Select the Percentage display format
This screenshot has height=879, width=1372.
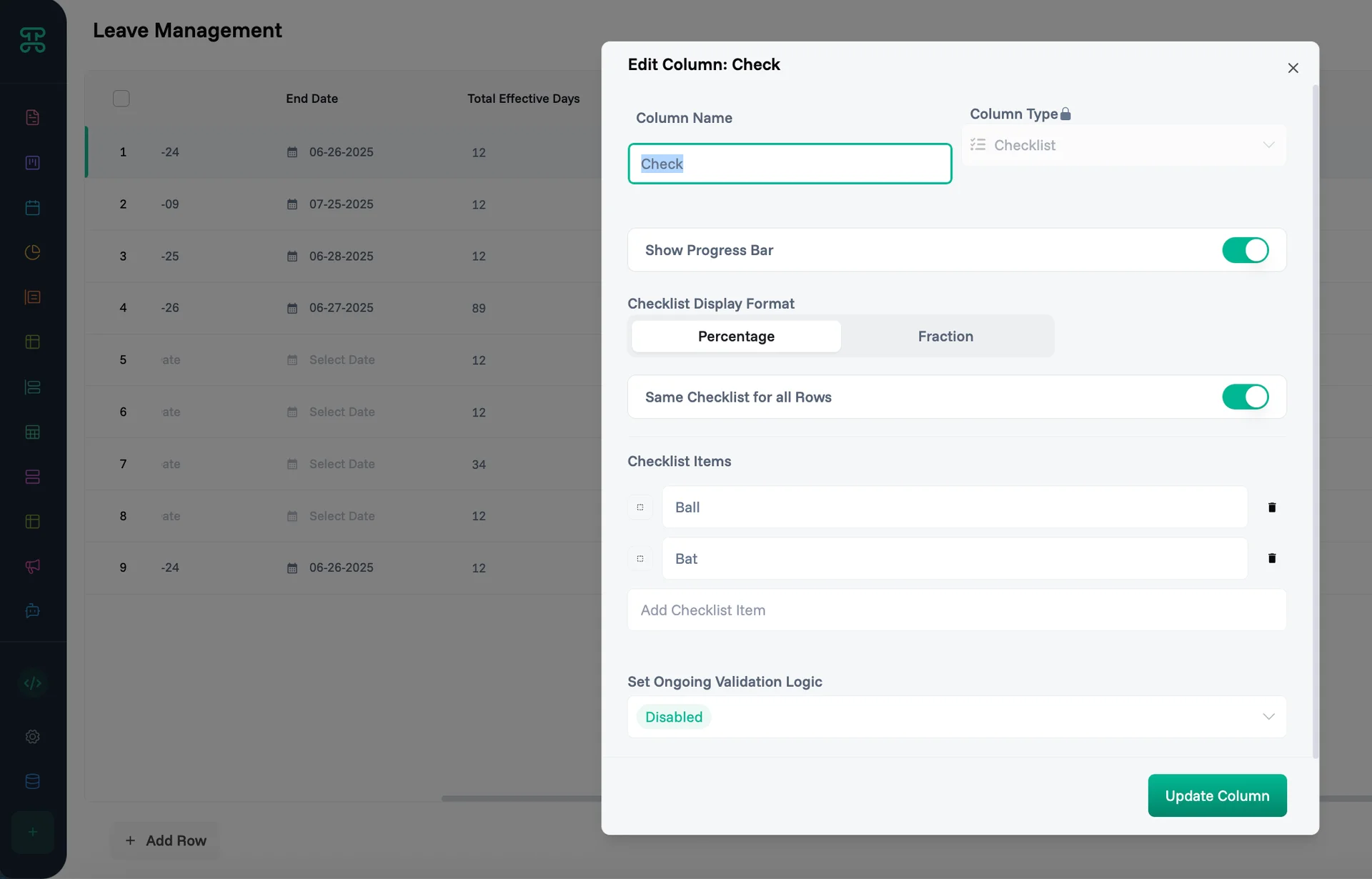point(735,336)
